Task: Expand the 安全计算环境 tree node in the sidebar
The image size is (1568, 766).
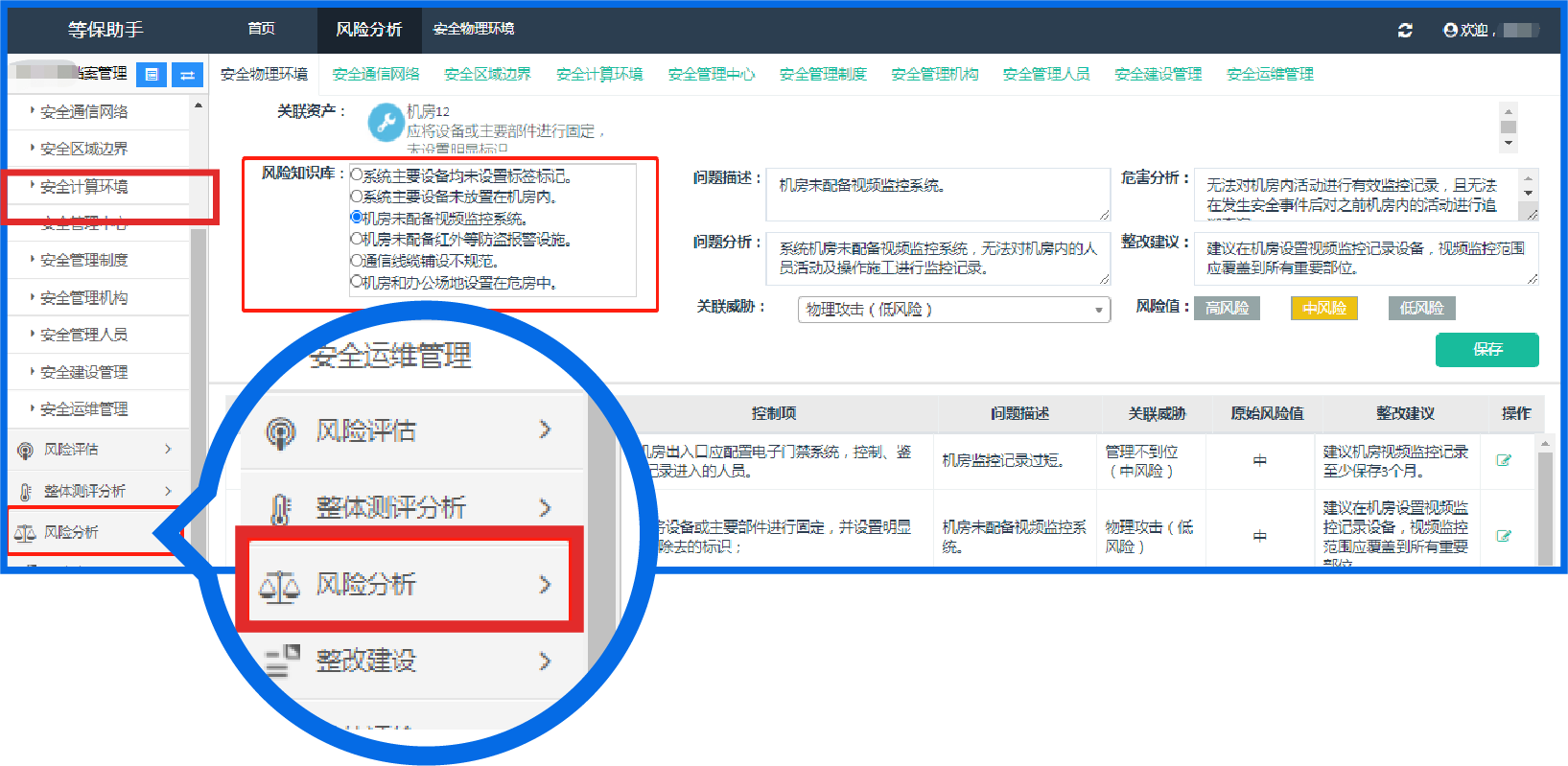Action: click(x=33, y=186)
